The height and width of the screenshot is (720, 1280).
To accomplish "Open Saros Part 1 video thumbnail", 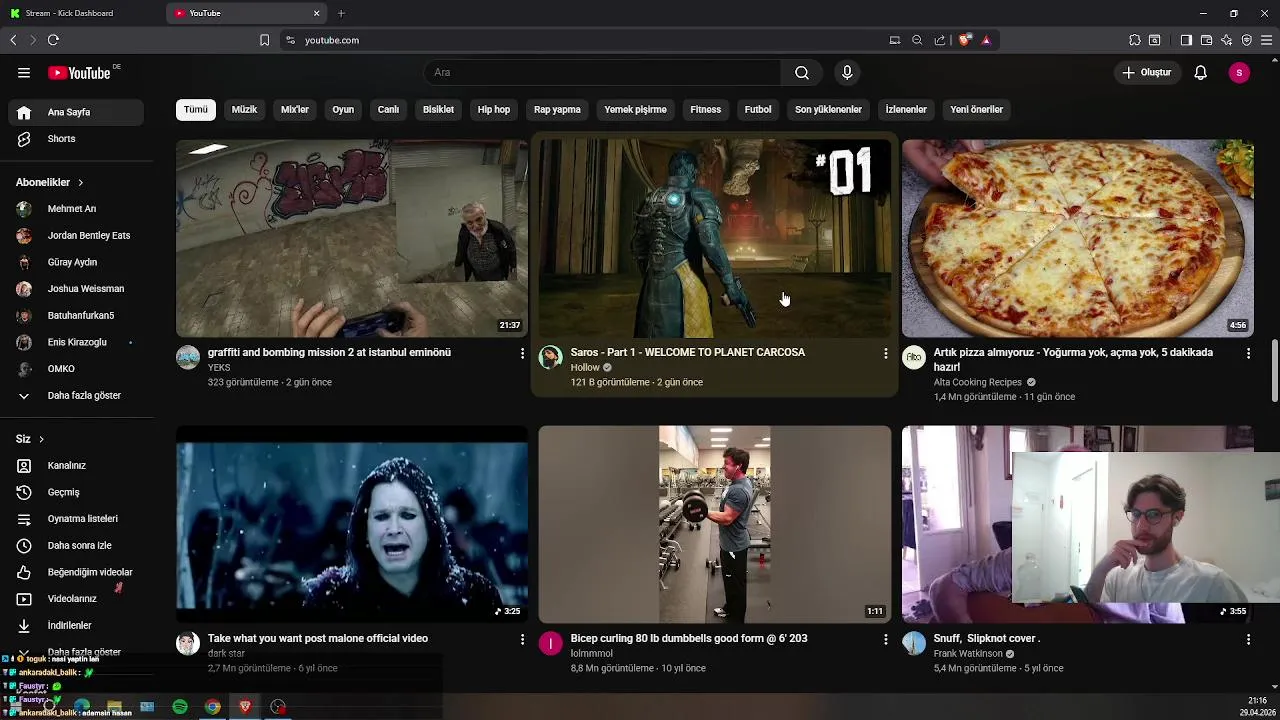I will tap(714, 238).
